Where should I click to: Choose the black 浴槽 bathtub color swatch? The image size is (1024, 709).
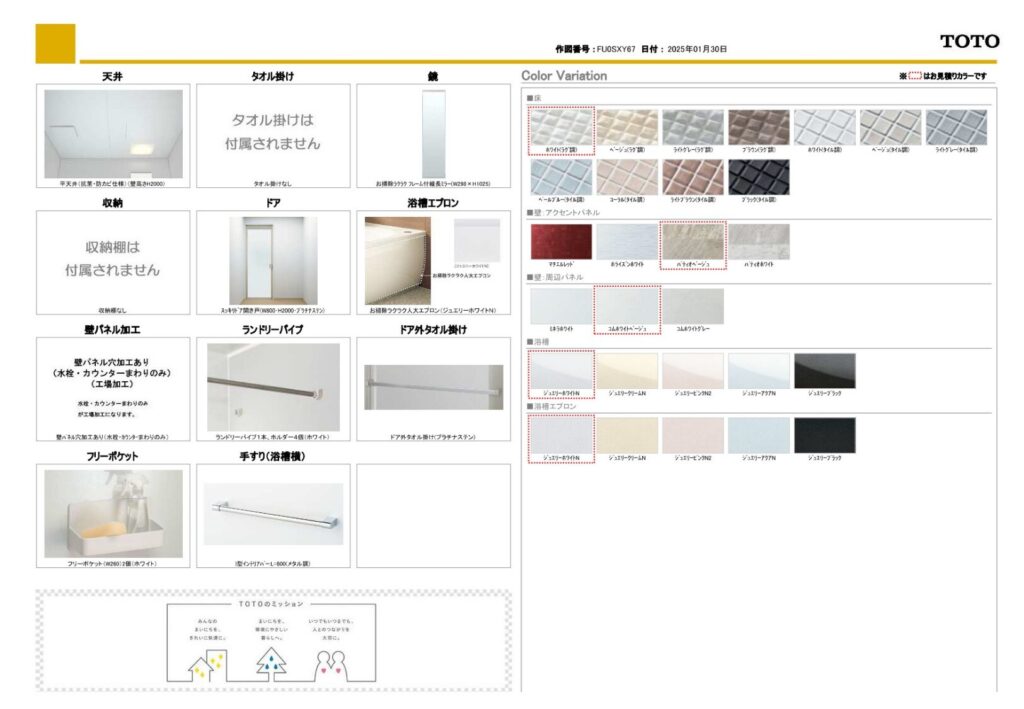click(824, 370)
